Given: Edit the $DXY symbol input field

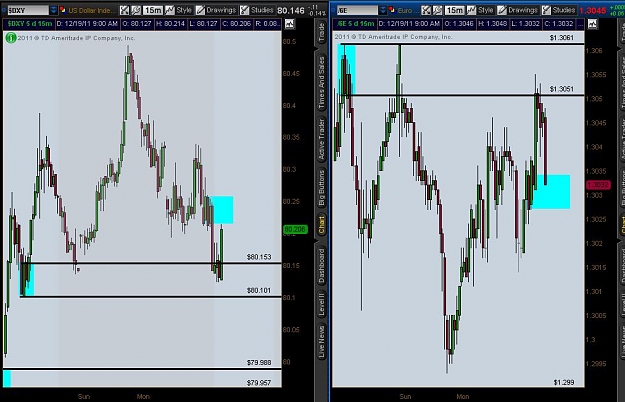Looking at the screenshot, I should tap(28, 10).
